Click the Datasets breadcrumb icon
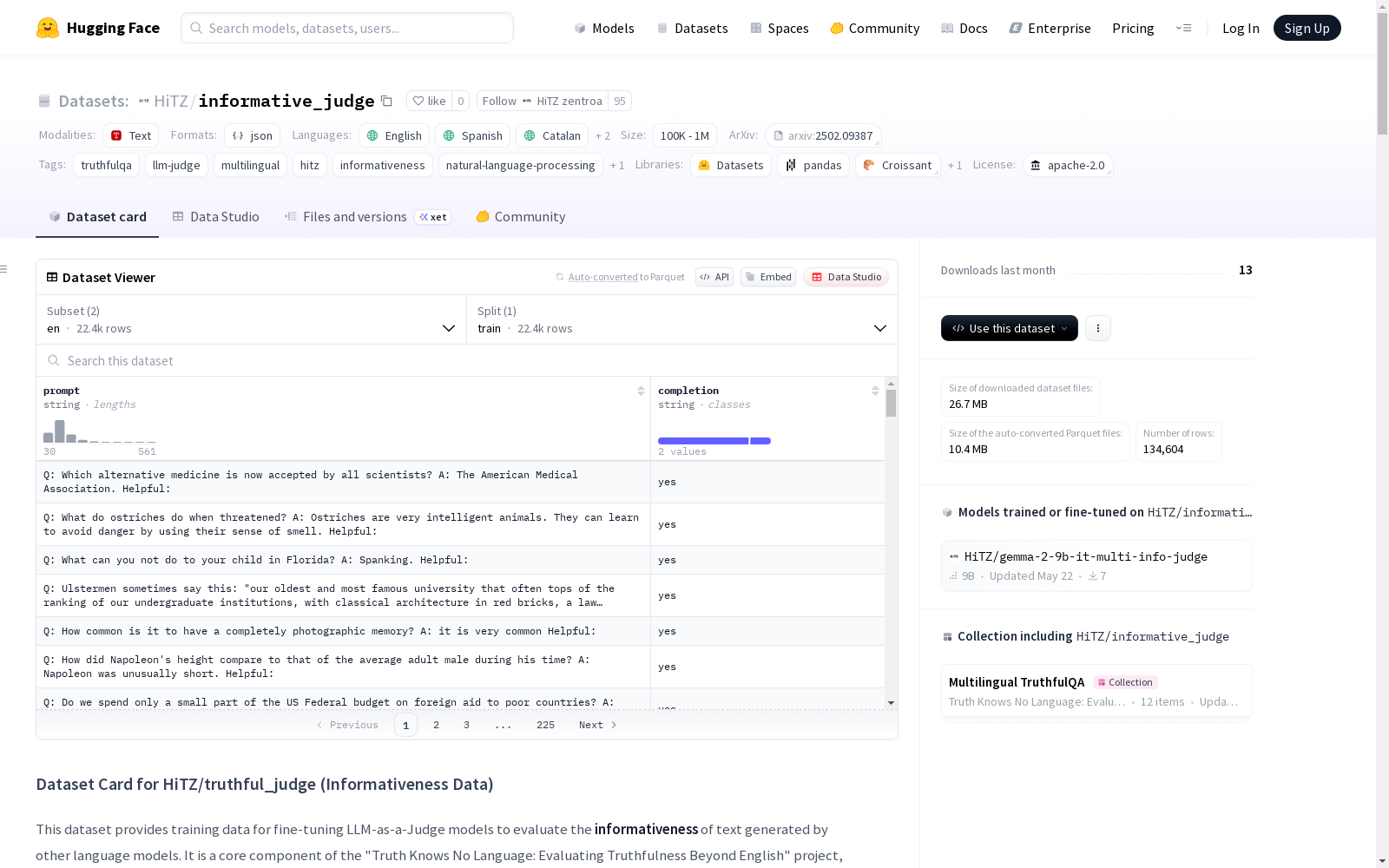The height and width of the screenshot is (868, 1389). tap(44, 101)
